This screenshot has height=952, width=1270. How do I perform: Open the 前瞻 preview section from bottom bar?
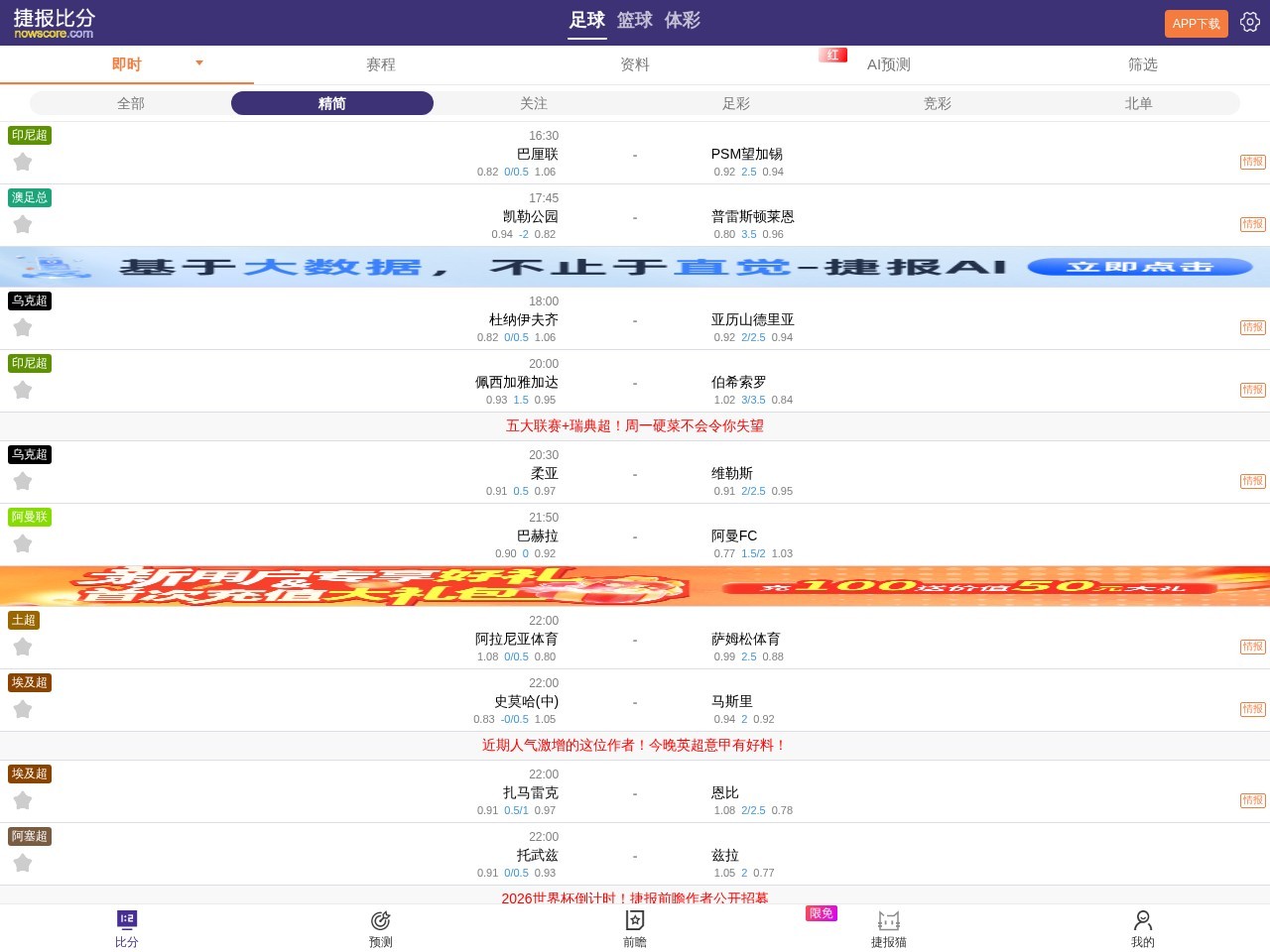point(634,928)
